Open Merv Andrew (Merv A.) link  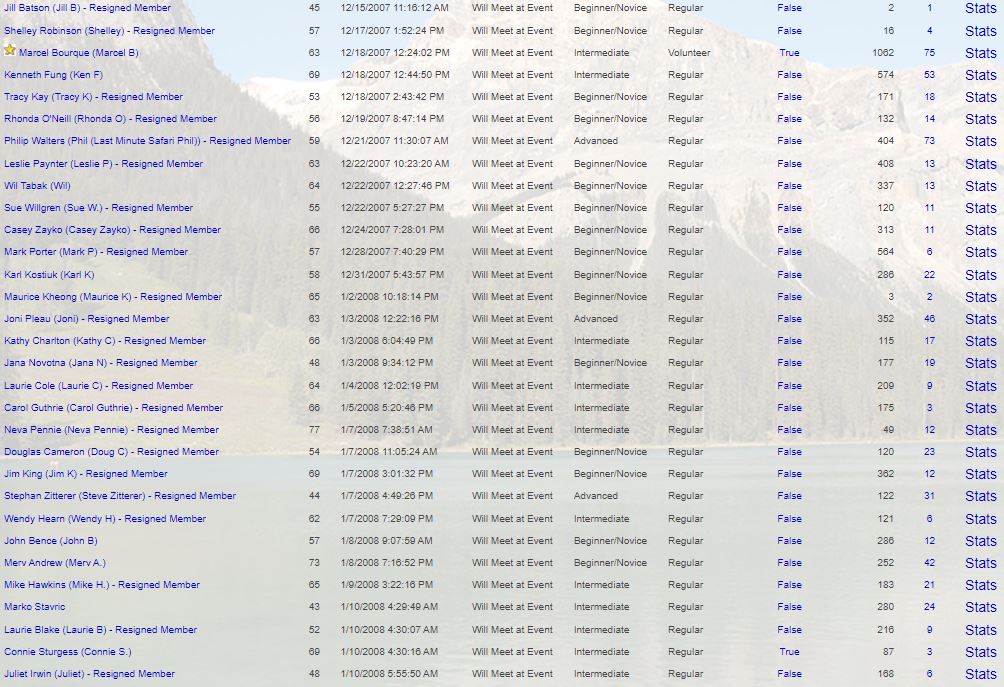pyautogui.click(x=55, y=563)
